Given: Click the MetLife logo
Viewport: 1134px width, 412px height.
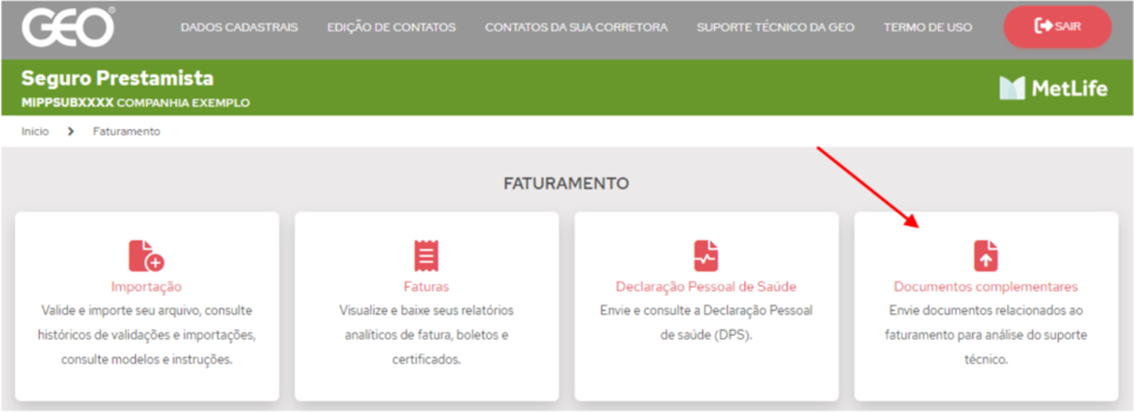Looking at the screenshot, I should coord(1053,88).
